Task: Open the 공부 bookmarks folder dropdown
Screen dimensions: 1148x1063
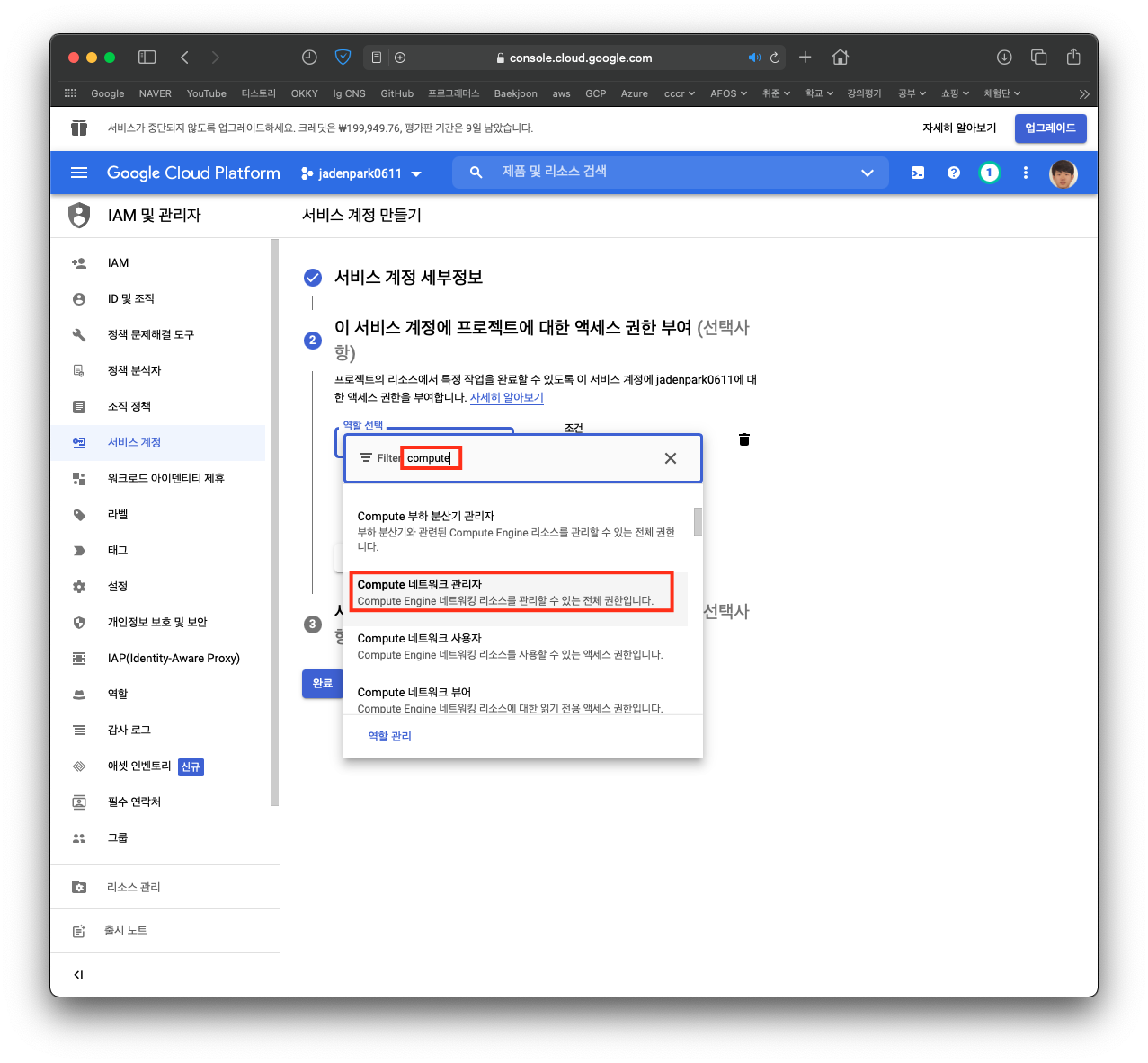Action: click(912, 93)
